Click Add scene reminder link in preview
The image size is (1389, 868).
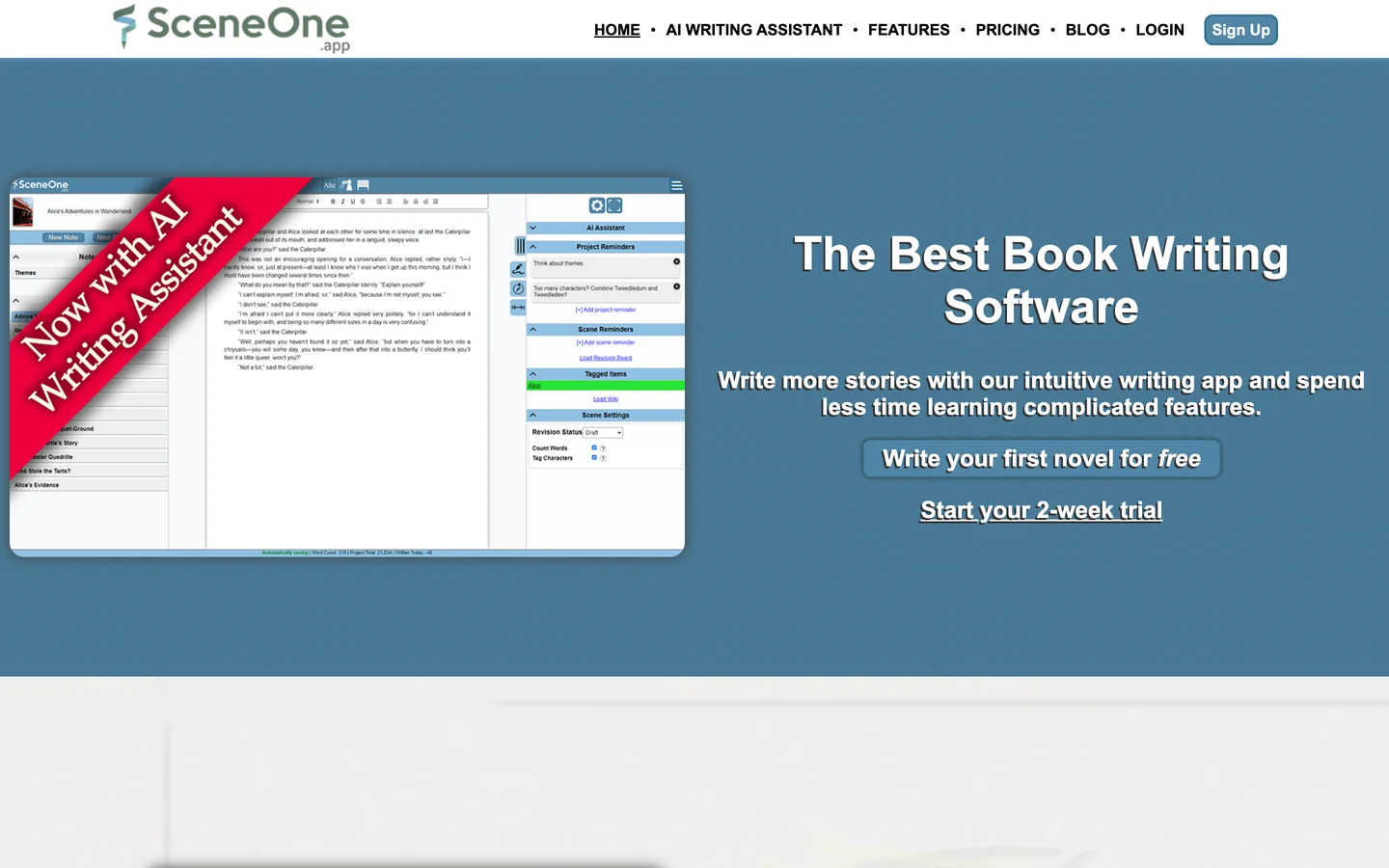pyautogui.click(x=606, y=342)
